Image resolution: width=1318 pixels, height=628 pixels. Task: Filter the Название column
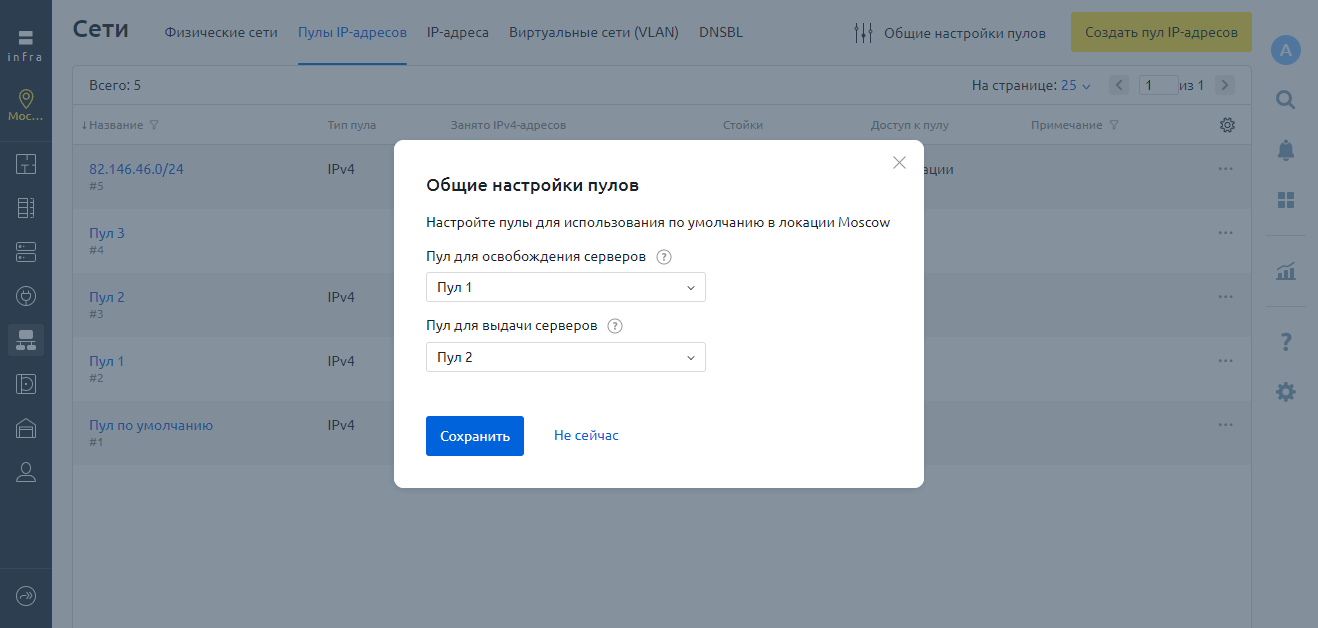point(154,126)
